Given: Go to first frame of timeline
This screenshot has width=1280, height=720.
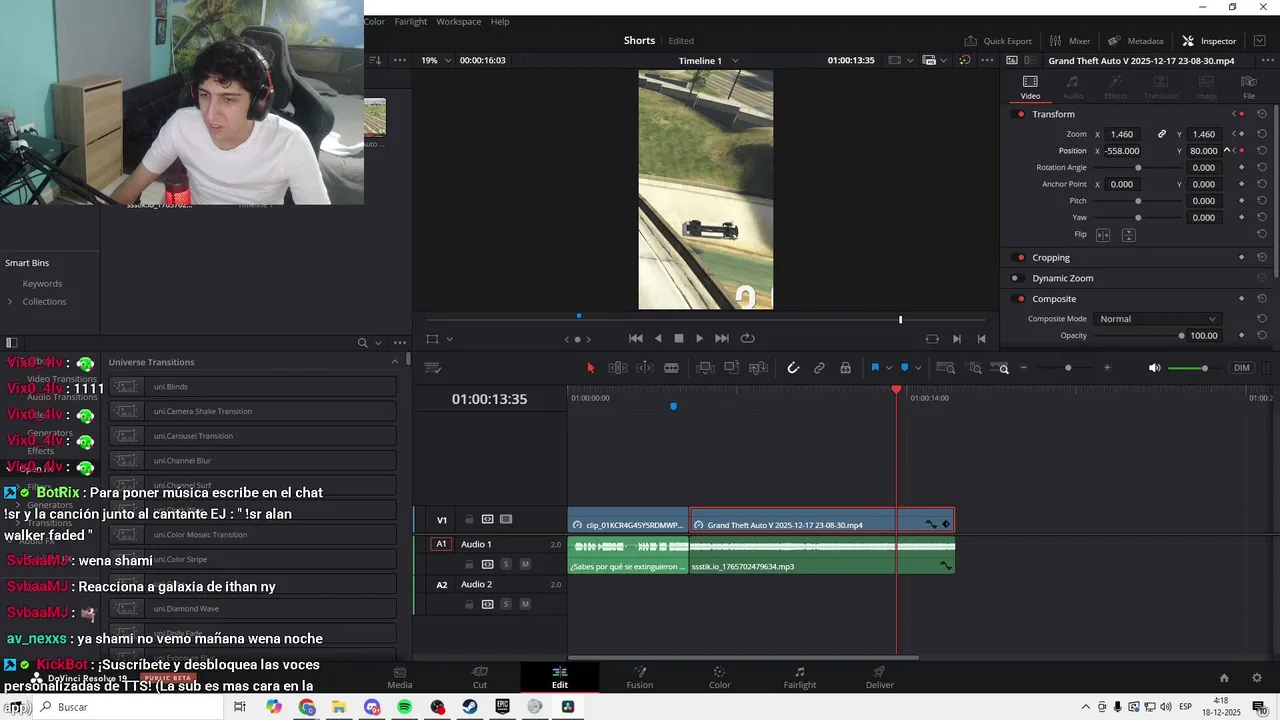Looking at the screenshot, I should point(635,339).
